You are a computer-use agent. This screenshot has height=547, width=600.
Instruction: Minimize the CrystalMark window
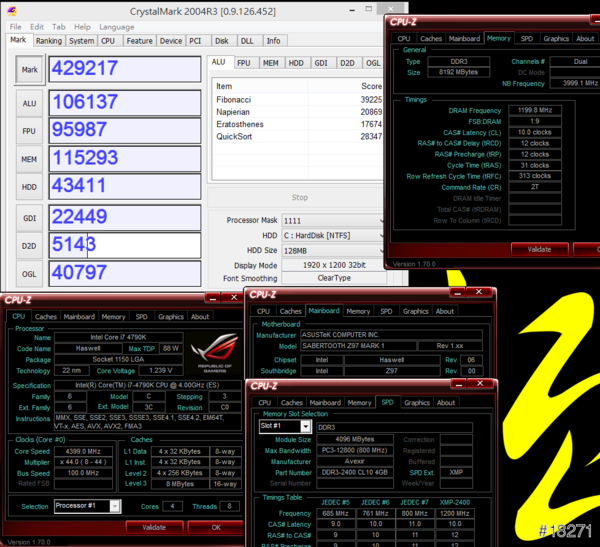[352, 10]
